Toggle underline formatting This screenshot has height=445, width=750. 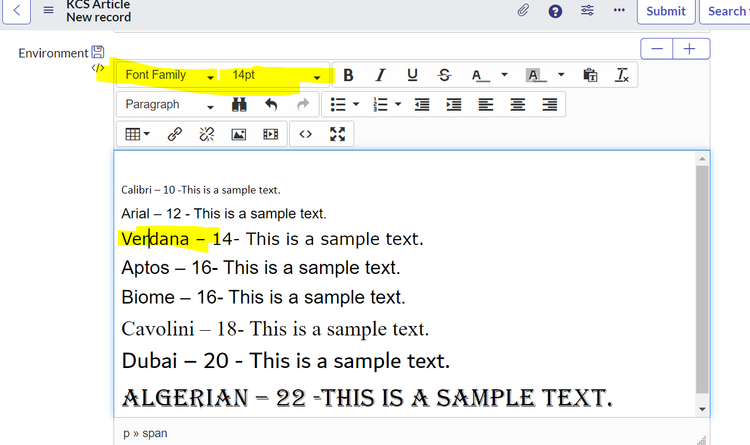(x=412, y=75)
